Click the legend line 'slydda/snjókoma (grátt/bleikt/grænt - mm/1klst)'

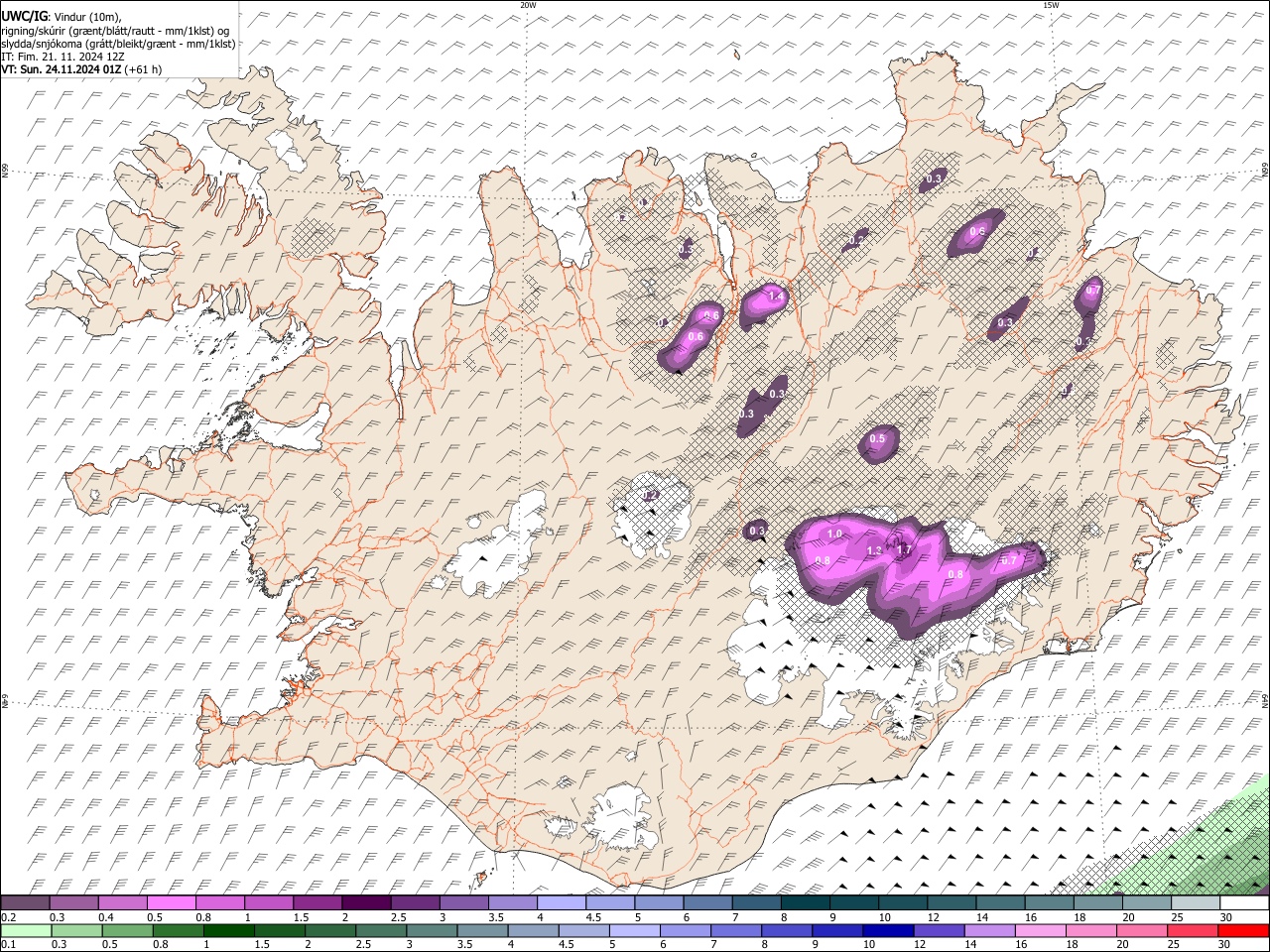coord(118,44)
